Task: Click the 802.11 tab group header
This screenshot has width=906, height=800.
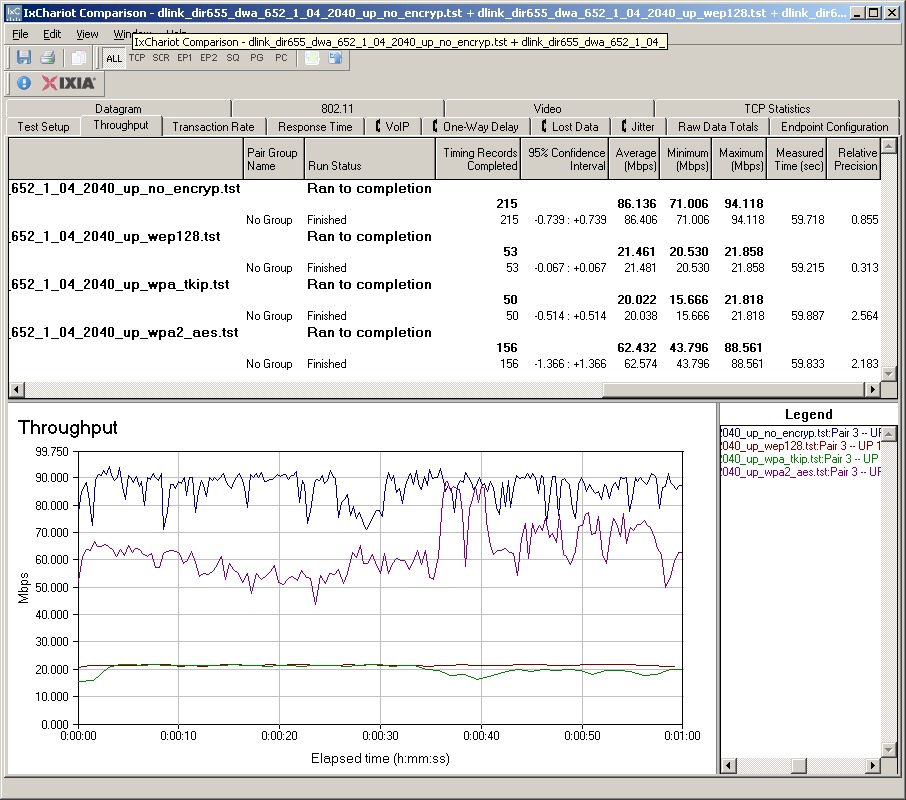Action: point(337,109)
